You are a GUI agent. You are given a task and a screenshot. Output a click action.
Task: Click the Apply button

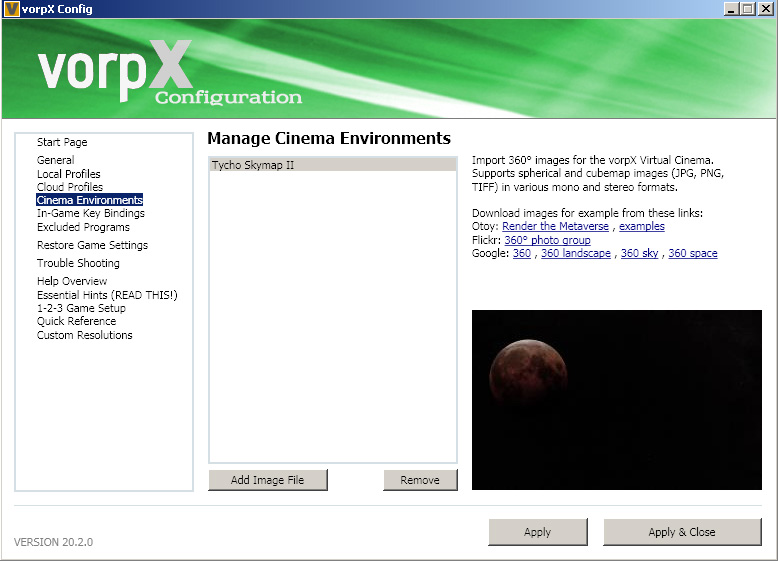point(538,532)
